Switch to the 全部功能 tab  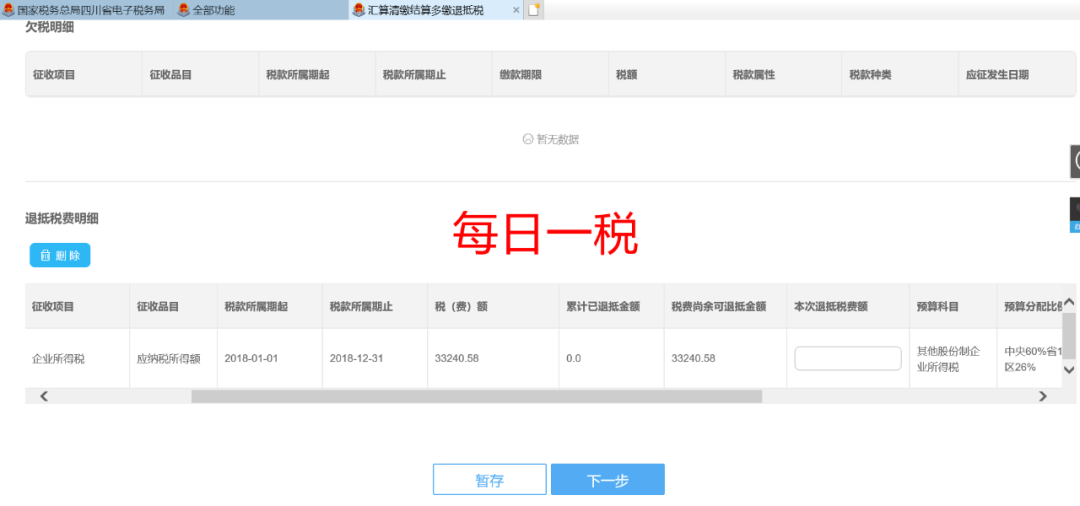[x=211, y=9]
